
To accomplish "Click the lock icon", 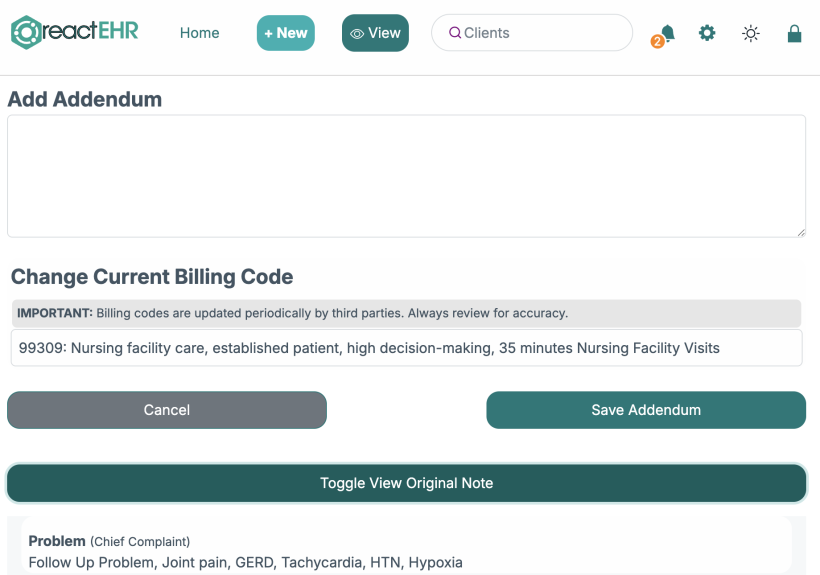I will click(794, 33).
